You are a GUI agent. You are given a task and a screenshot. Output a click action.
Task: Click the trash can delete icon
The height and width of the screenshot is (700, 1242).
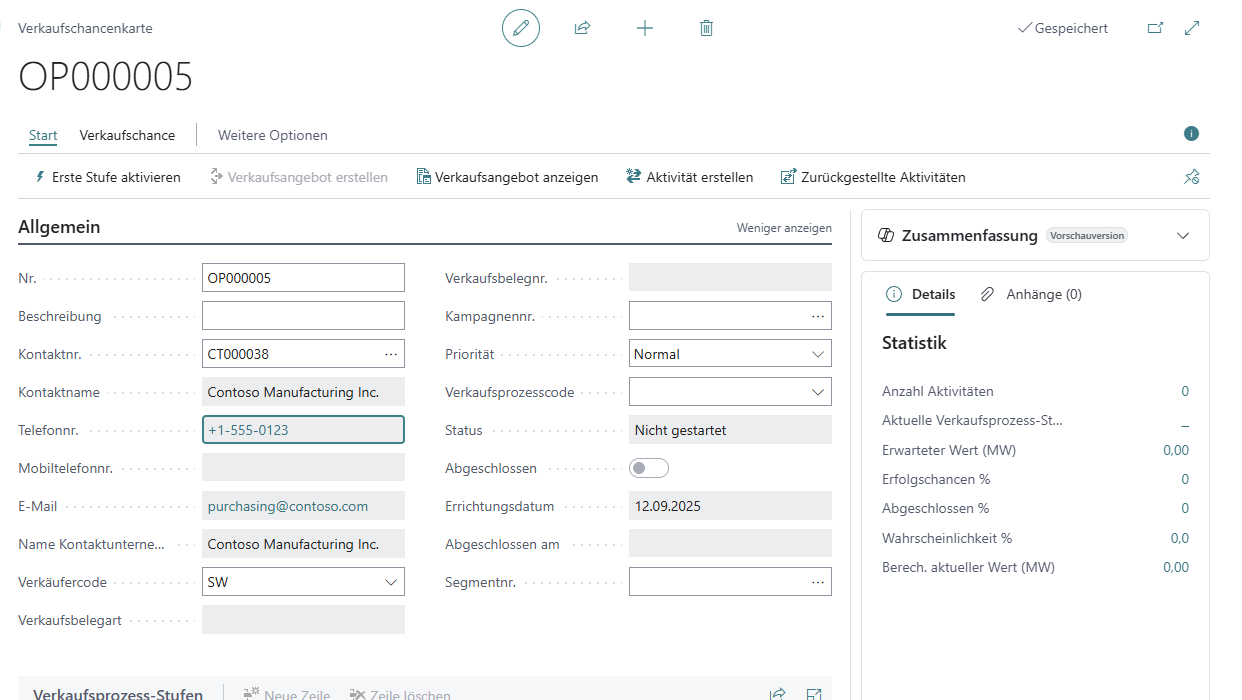706,28
